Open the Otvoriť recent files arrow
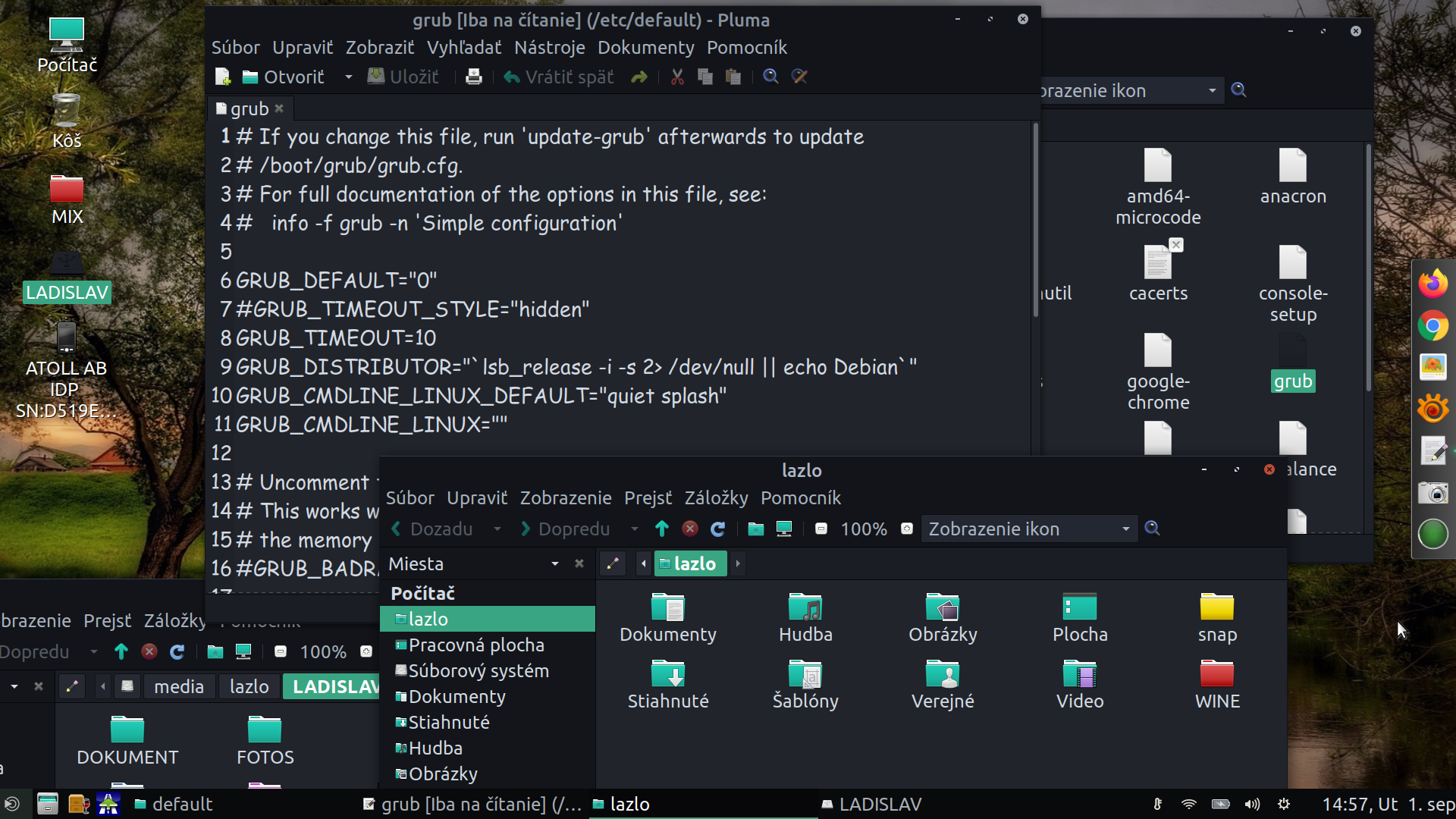The image size is (1456, 819). point(348,77)
